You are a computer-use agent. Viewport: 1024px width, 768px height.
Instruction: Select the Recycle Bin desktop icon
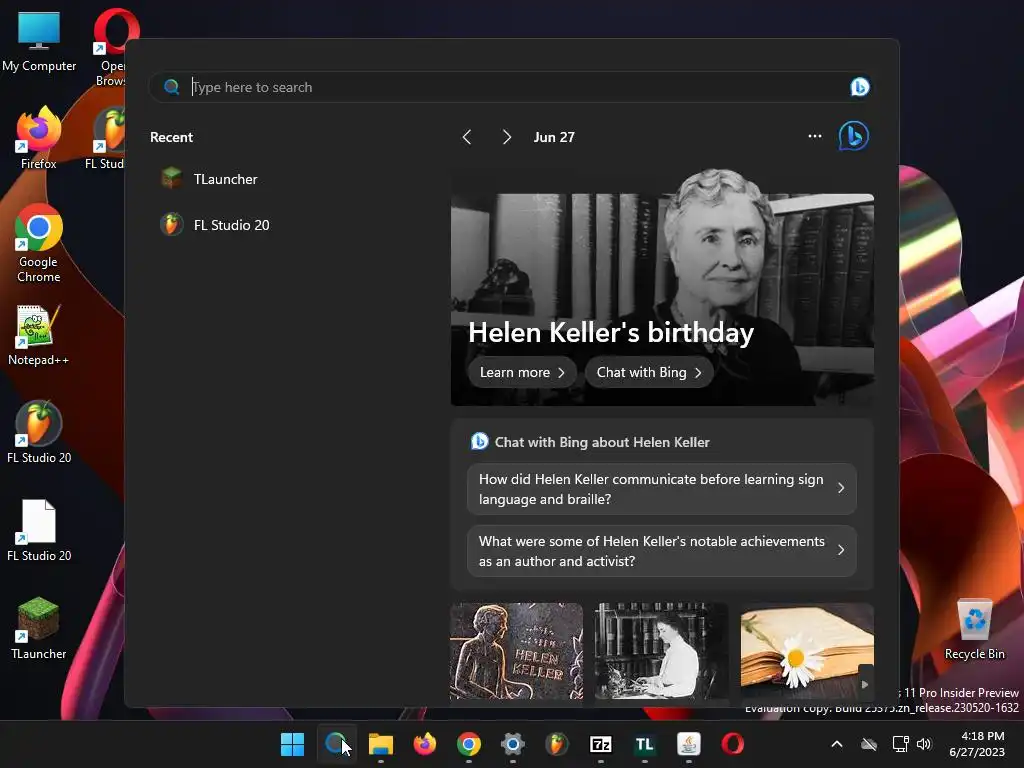tap(974, 629)
